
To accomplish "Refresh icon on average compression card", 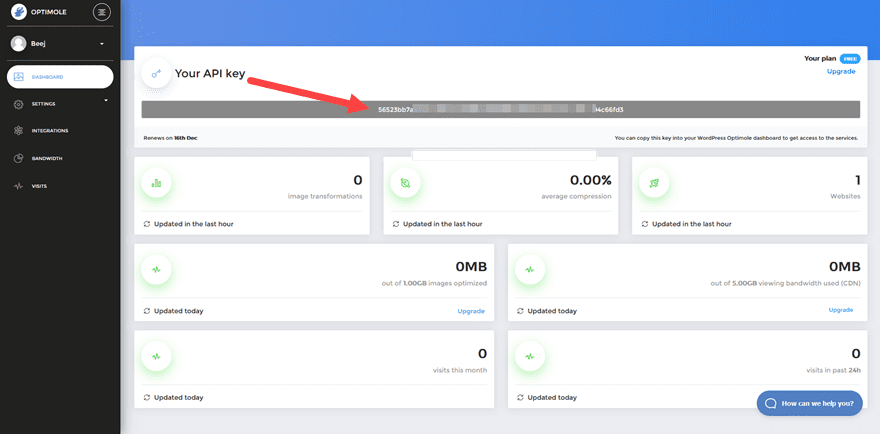I will point(396,224).
